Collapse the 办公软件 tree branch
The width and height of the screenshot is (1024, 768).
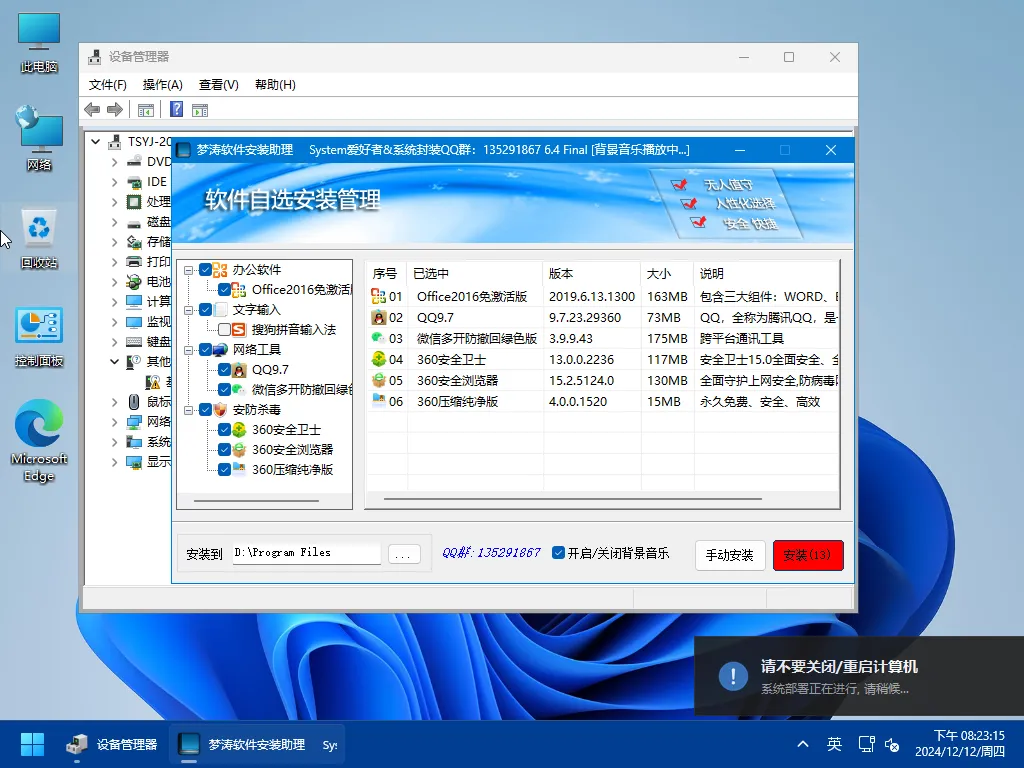point(189,270)
